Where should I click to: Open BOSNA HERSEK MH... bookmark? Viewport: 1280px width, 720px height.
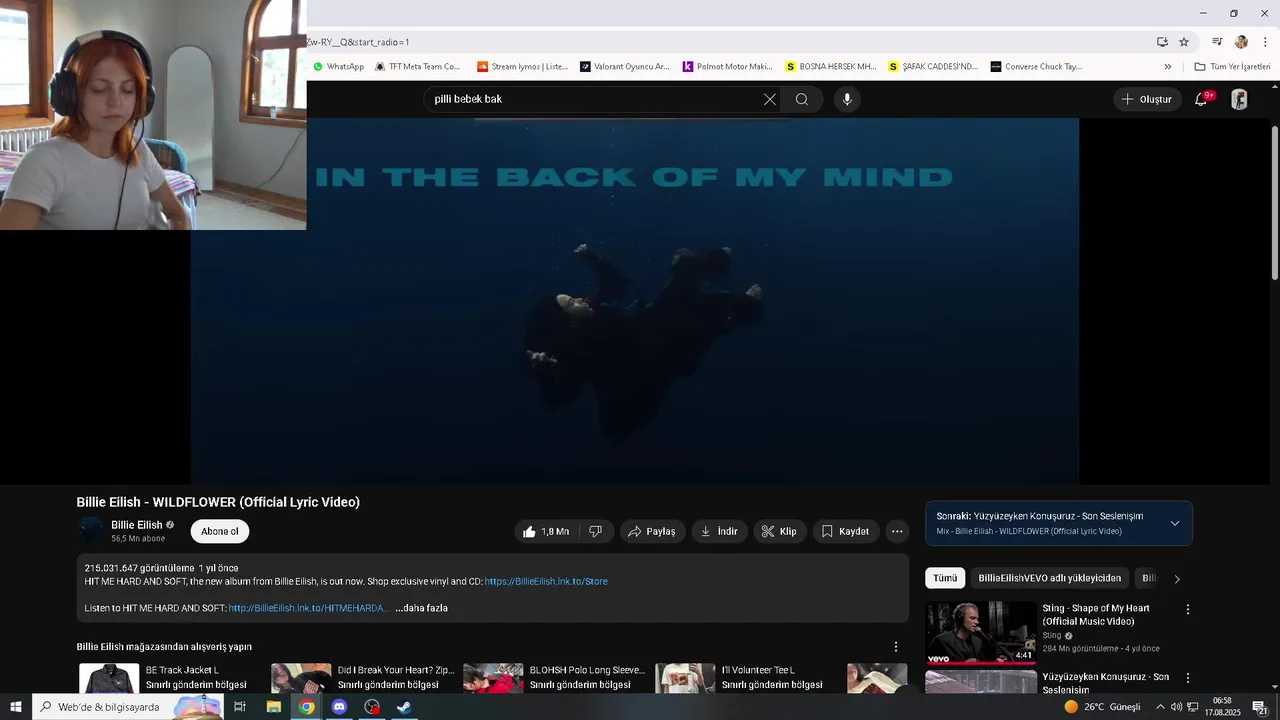tap(830, 67)
